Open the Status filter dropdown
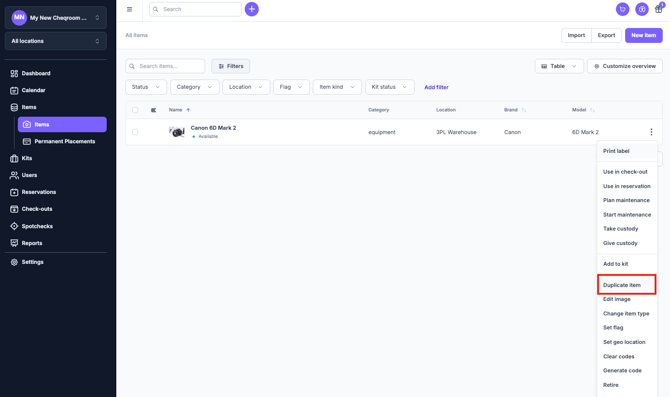The width and height of the screenshot is (670, 397). coord(146,87)
